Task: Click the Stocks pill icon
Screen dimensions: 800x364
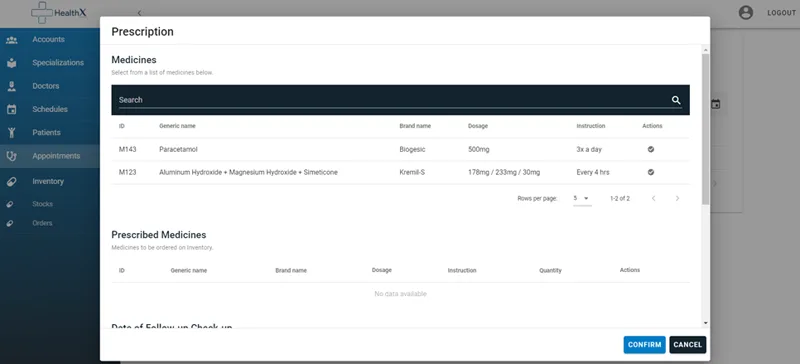Action: 10,204
